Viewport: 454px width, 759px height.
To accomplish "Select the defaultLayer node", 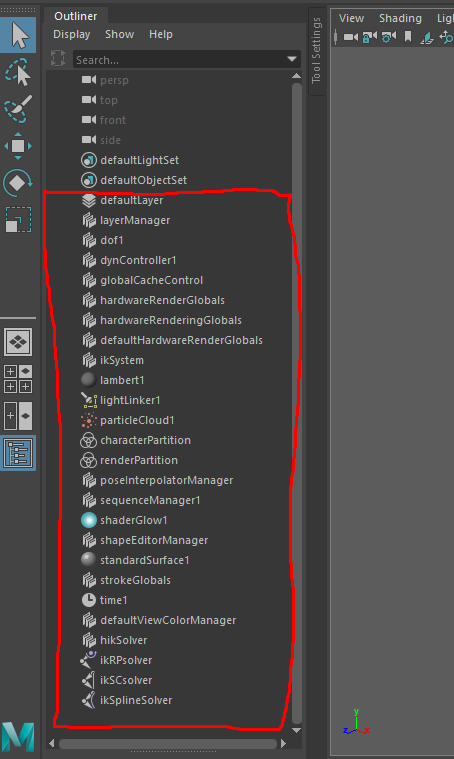I will tap(131, 200).
